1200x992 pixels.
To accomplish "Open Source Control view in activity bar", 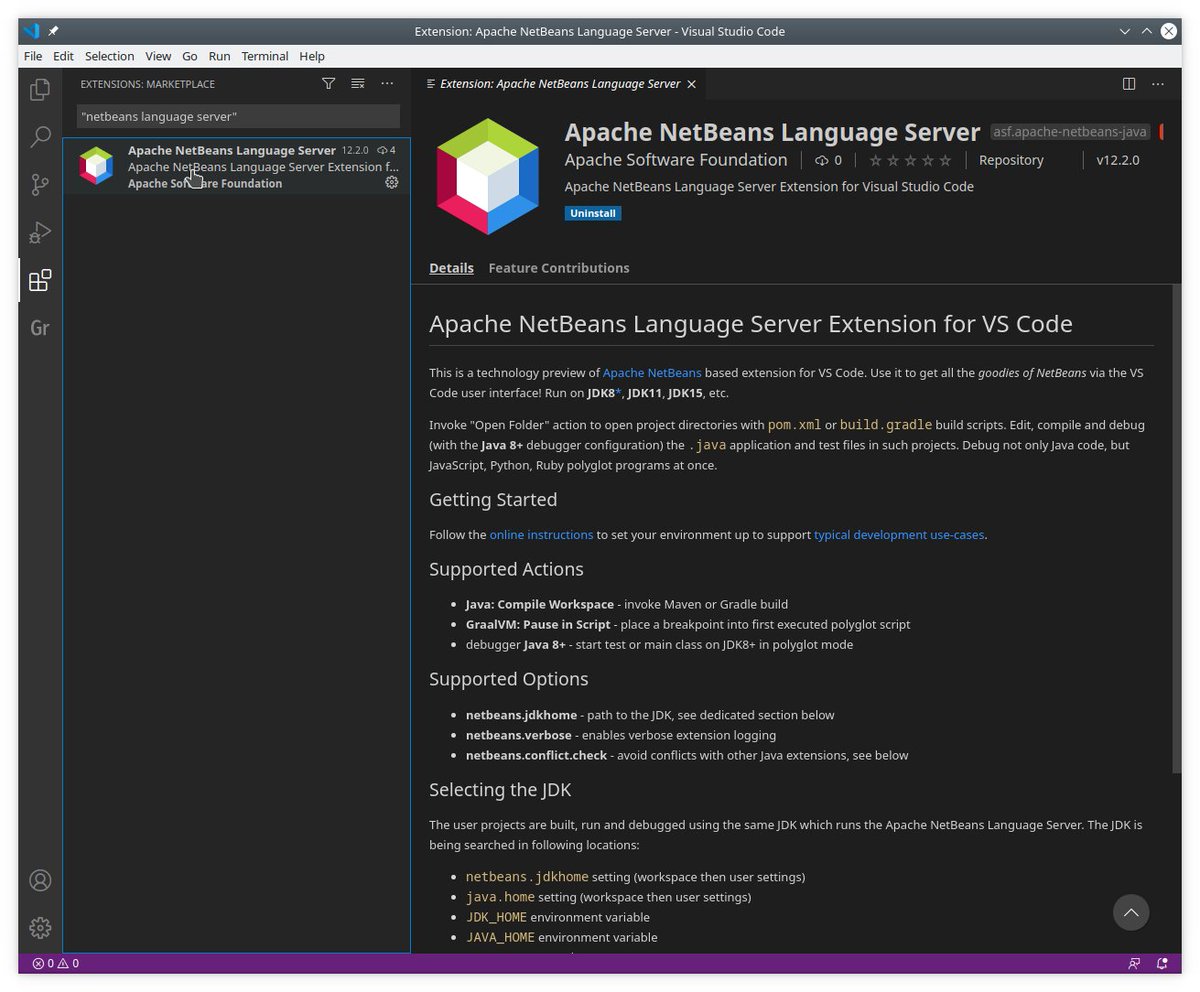I will coord(40,184).
